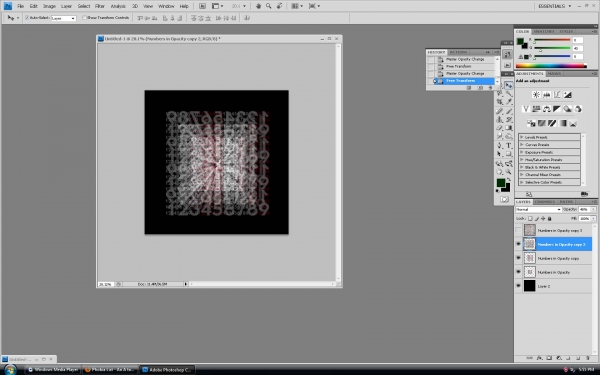Screen dimensions: 600x375
Task: Open the Filter menu
Action: pyautogui.click(x=100, y=6)
